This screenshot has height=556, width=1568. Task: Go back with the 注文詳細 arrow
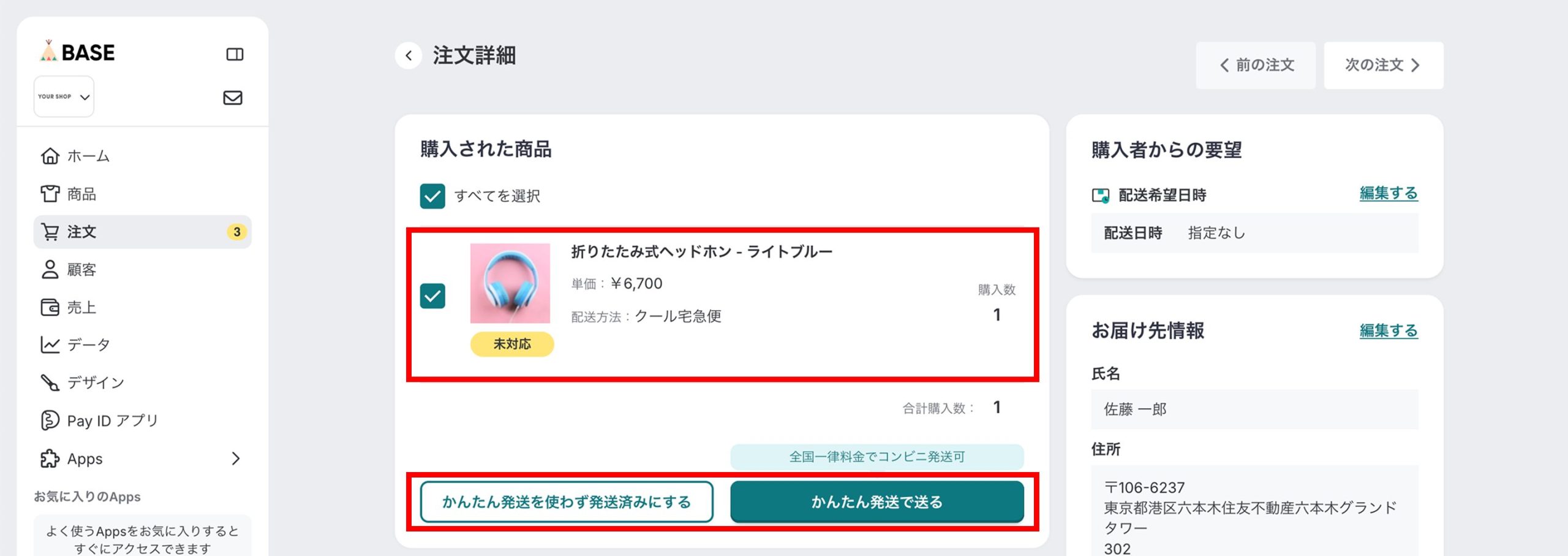point(409,56)
